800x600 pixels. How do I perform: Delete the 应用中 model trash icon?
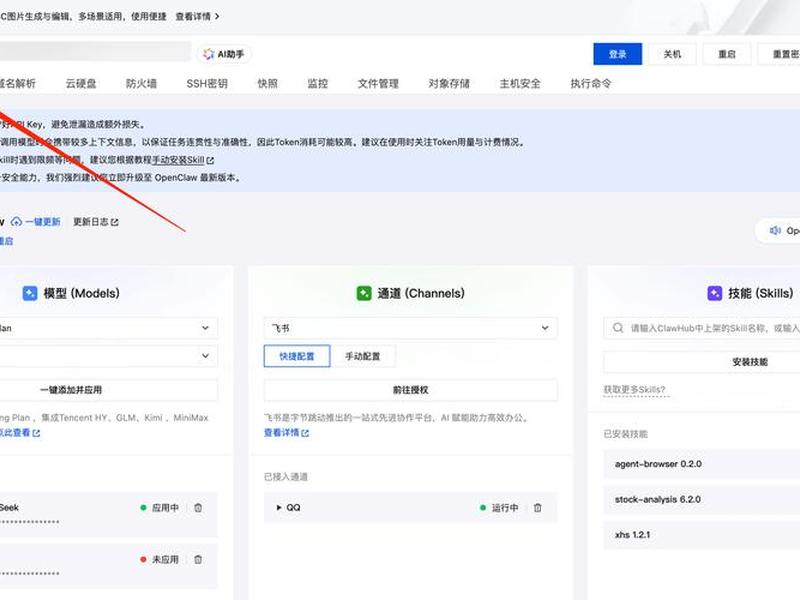click(198, 508)
